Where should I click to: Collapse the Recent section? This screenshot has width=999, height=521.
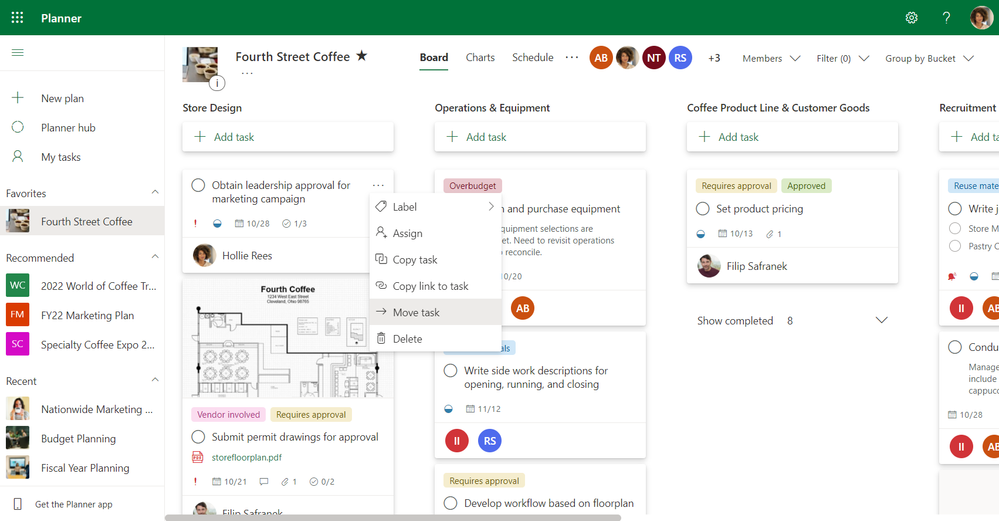coord(155,380)
